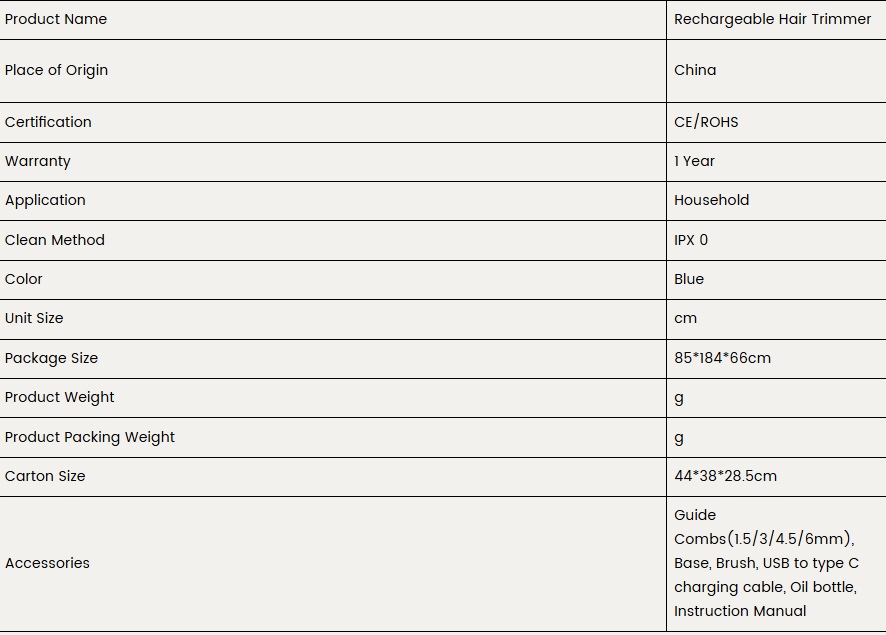Image resolution: width=886 pixels, height=635 pixels.
Task: Select the "Rechargeable Hair Trimmer" value text
Action: [x=772, y=19]
